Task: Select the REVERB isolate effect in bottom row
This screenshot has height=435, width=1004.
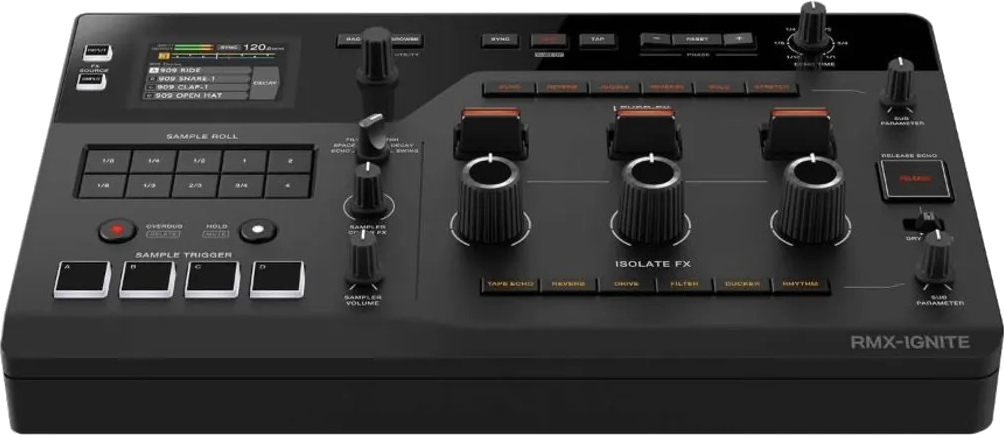Action: pos(569,284)
